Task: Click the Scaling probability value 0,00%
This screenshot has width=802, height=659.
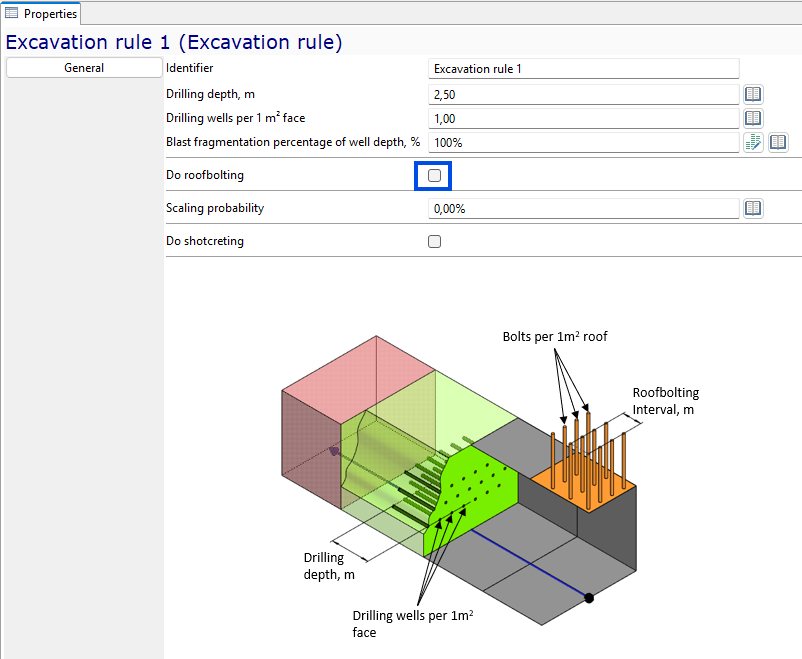Action: click(583, 208)
